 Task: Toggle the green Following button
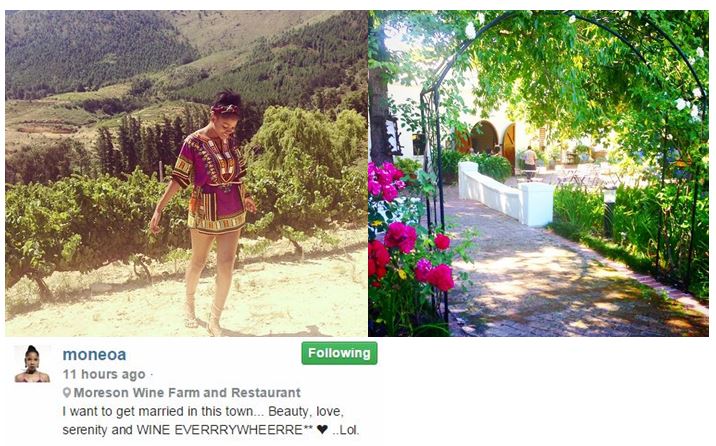[x=339, y=353]
